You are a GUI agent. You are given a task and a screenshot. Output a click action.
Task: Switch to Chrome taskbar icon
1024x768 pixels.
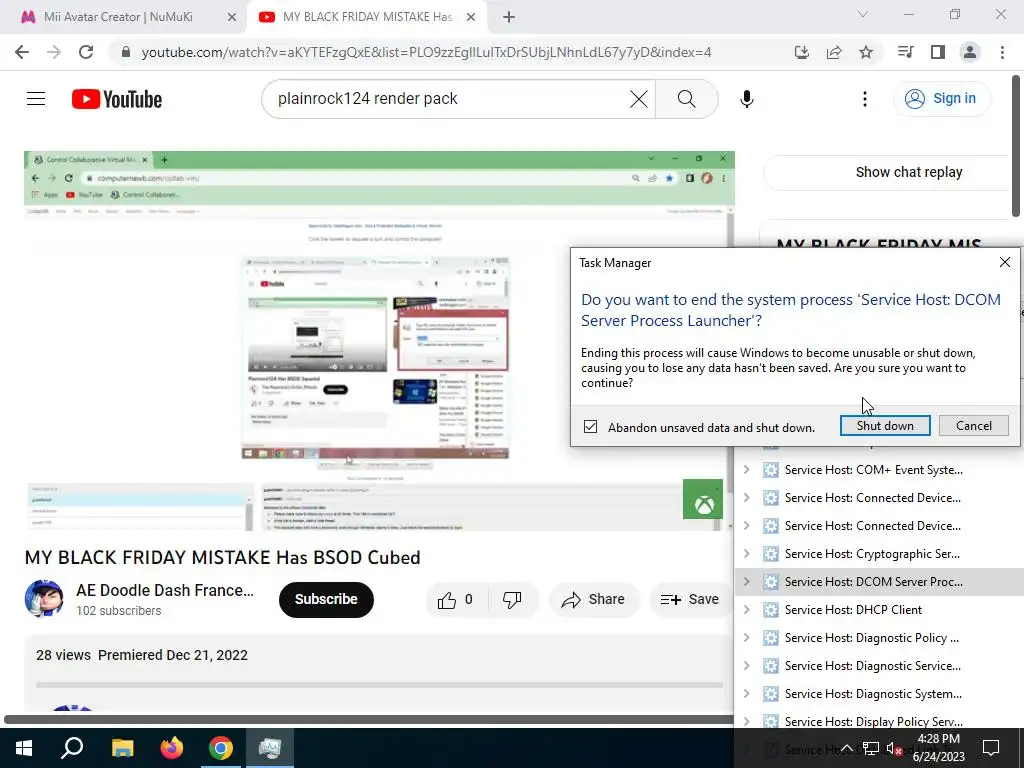tap(221, 748)
